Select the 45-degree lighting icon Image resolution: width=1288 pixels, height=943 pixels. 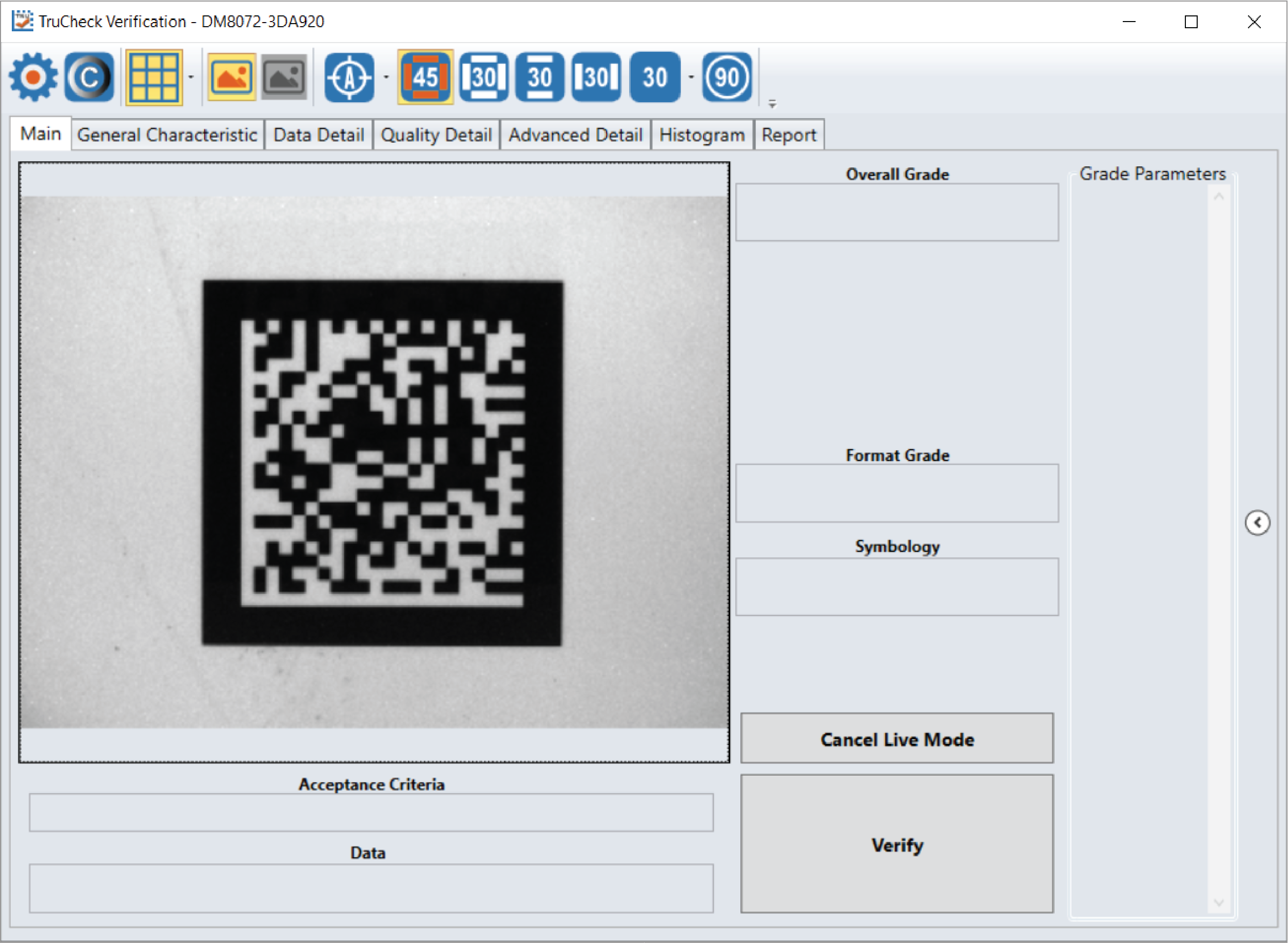[x=425, y=77]
